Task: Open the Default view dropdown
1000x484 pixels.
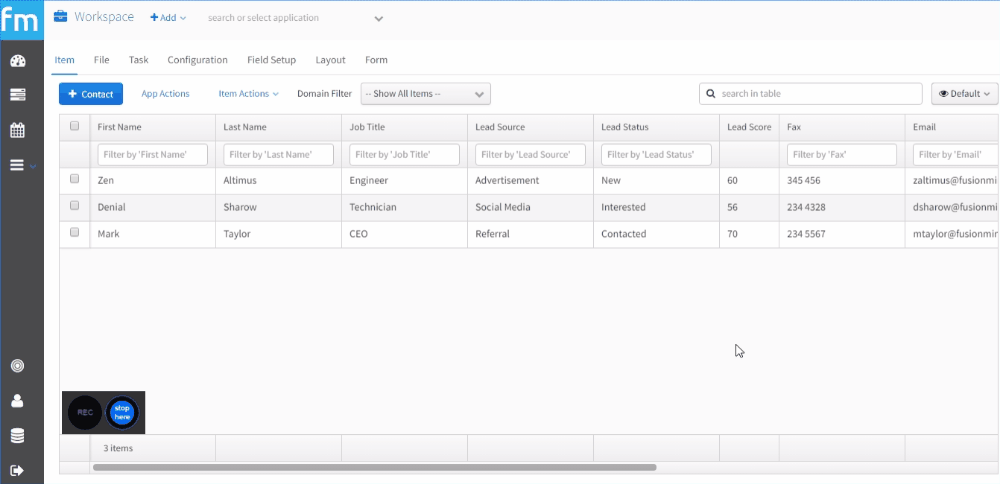Action: click(x=965, y=94)
